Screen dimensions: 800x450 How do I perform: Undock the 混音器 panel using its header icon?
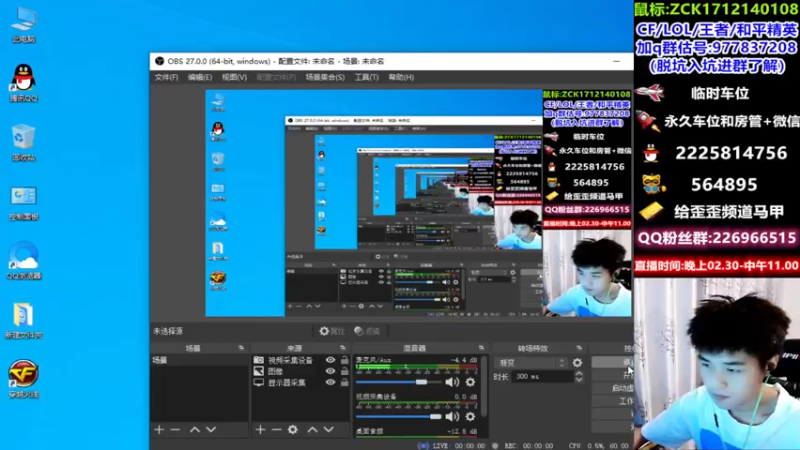click(x=481, y=348)
